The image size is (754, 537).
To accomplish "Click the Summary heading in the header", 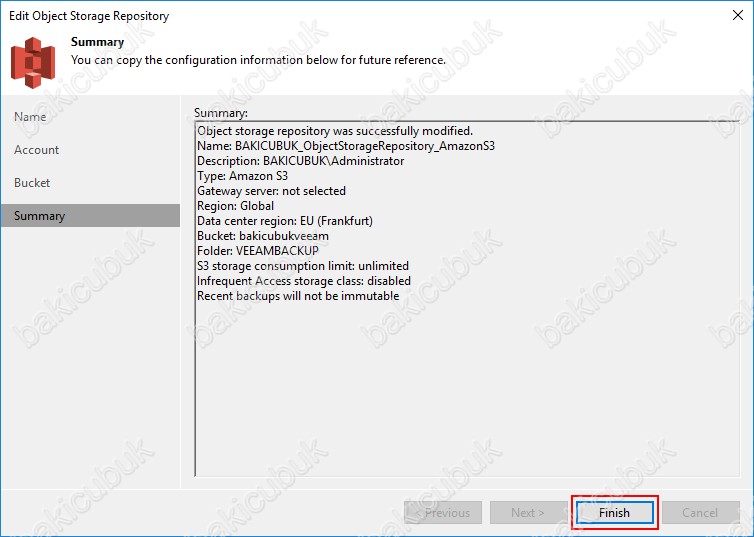I will [98, 42].
